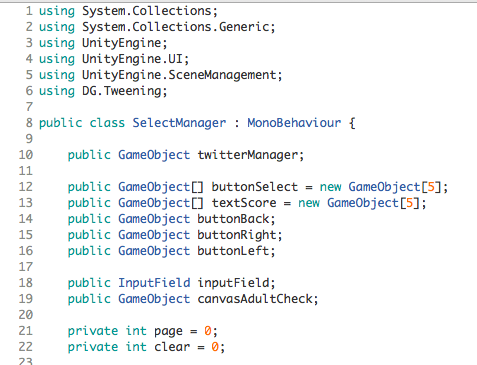This screenshot has width=477, height=365.
Task: Click the orange 0 on line 21
Action: tap(208, 331)
